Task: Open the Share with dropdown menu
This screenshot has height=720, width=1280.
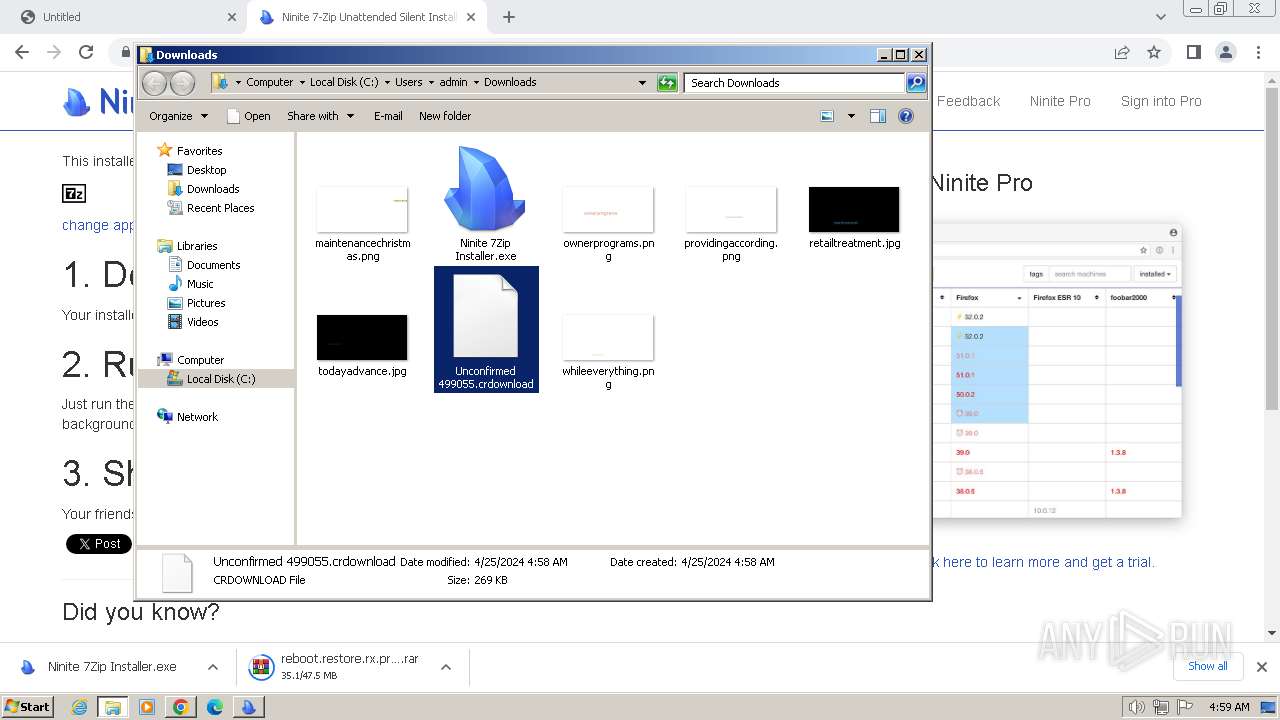Action: (x=320, y=116)
